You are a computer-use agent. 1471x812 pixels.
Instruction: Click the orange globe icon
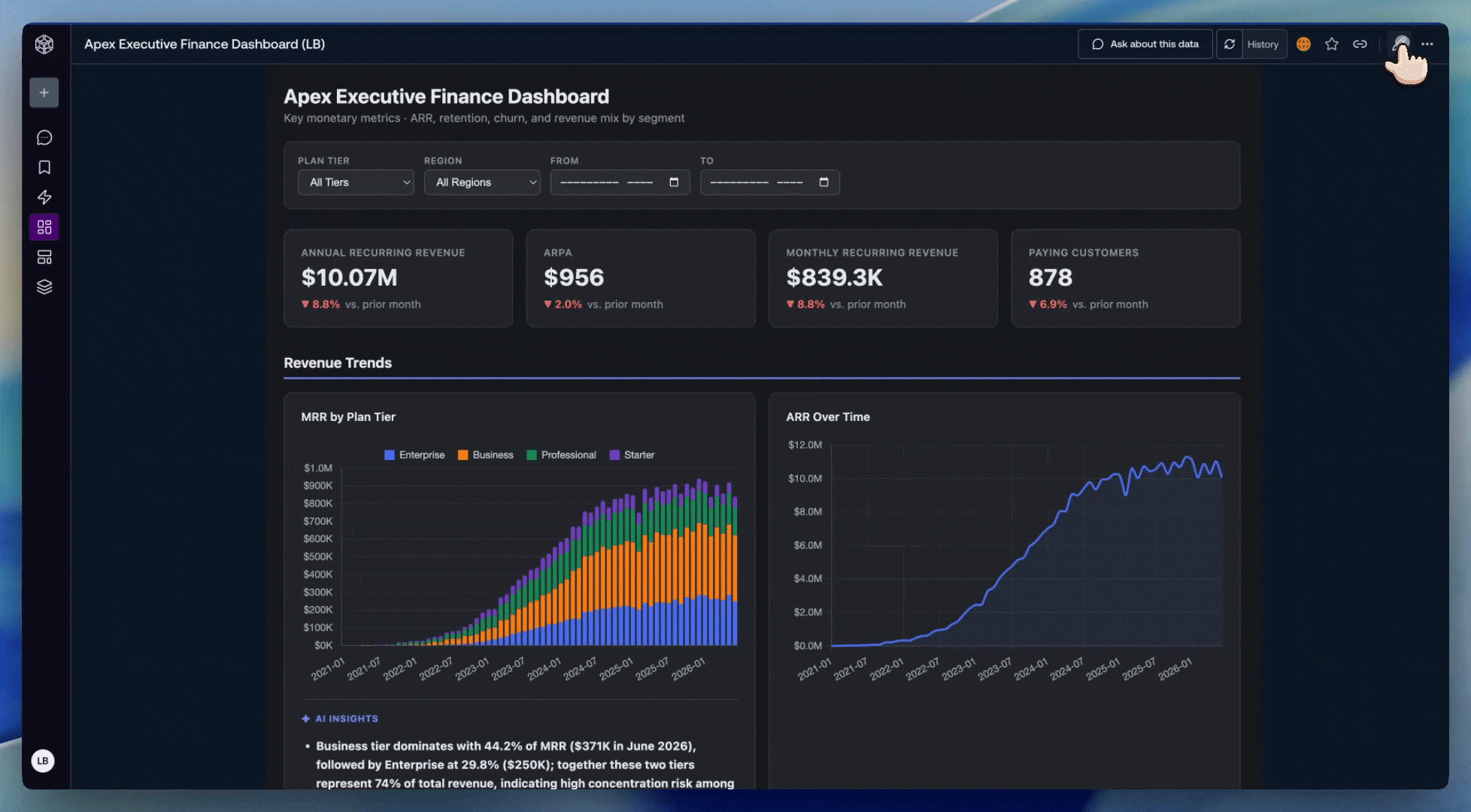(1303, 44)
